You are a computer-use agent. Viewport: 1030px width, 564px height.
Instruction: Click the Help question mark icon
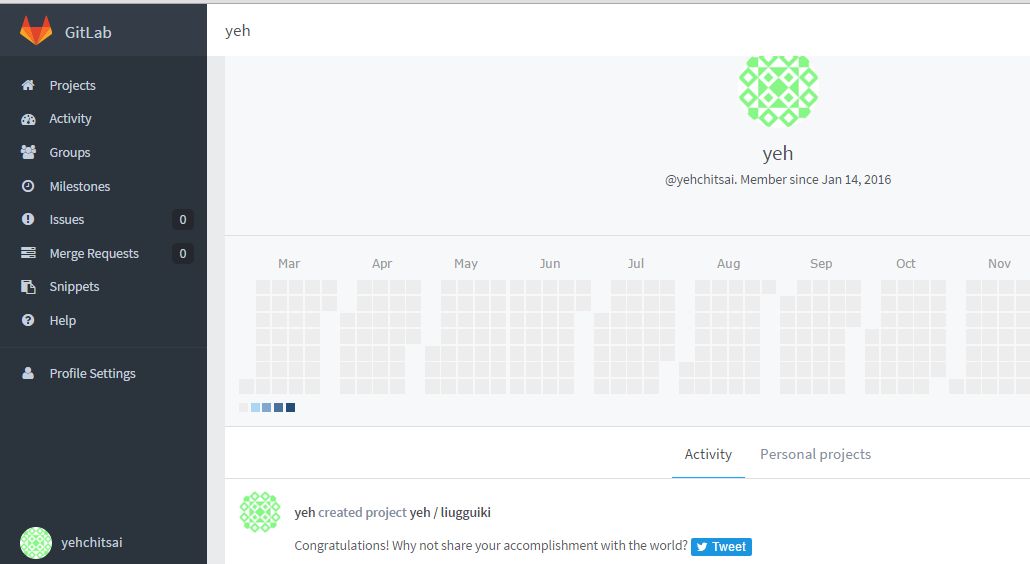tap(28, 321)
